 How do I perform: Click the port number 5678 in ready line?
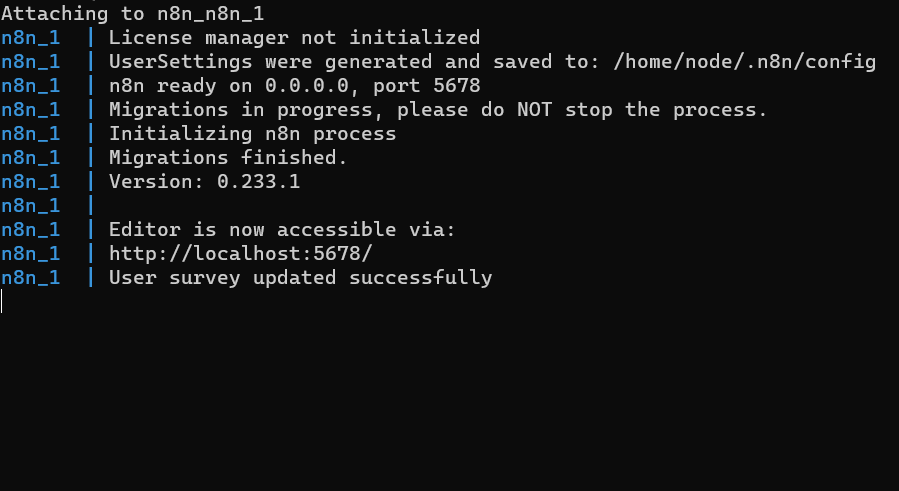point(456,86)
